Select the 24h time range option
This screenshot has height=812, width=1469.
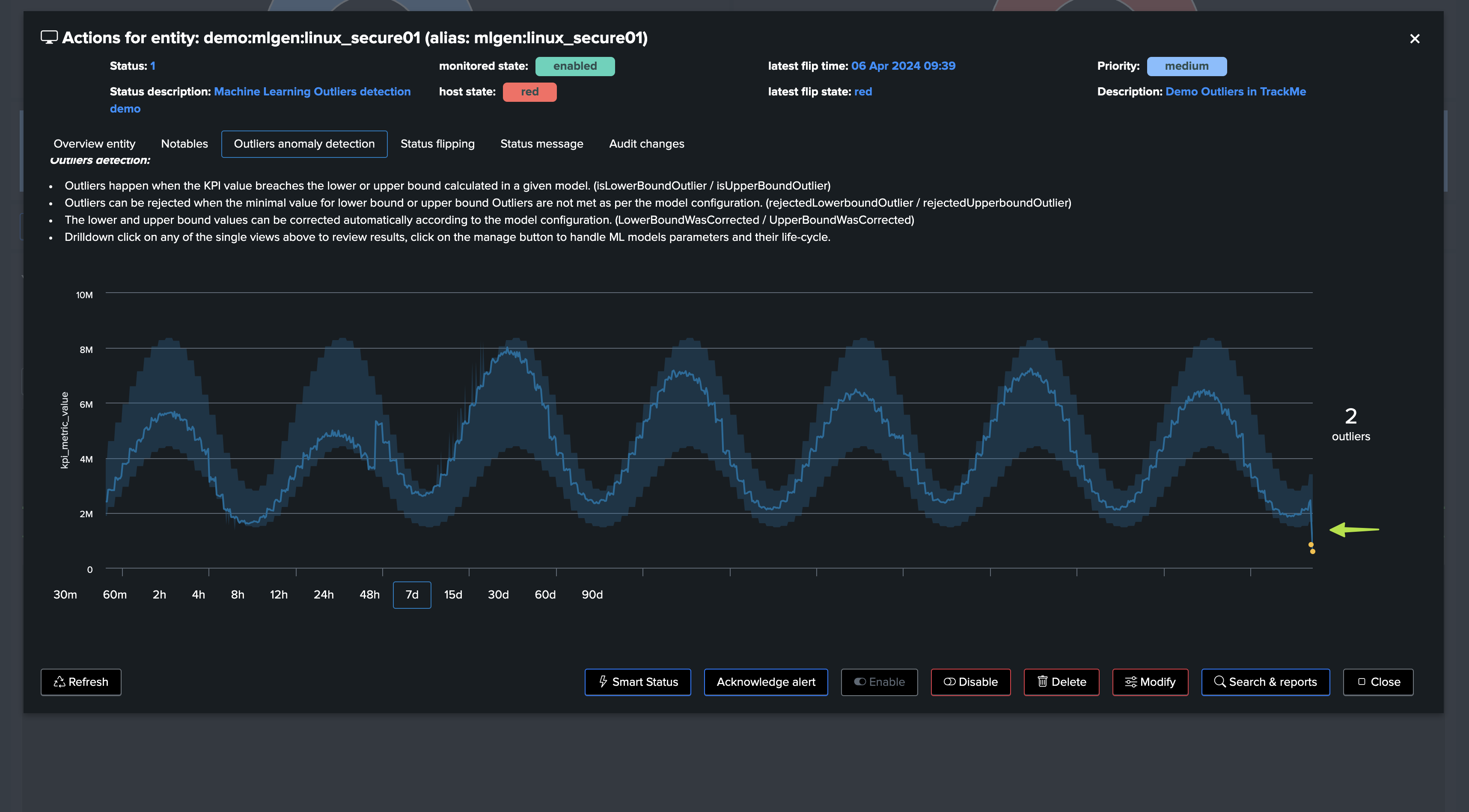pos(323,595)
